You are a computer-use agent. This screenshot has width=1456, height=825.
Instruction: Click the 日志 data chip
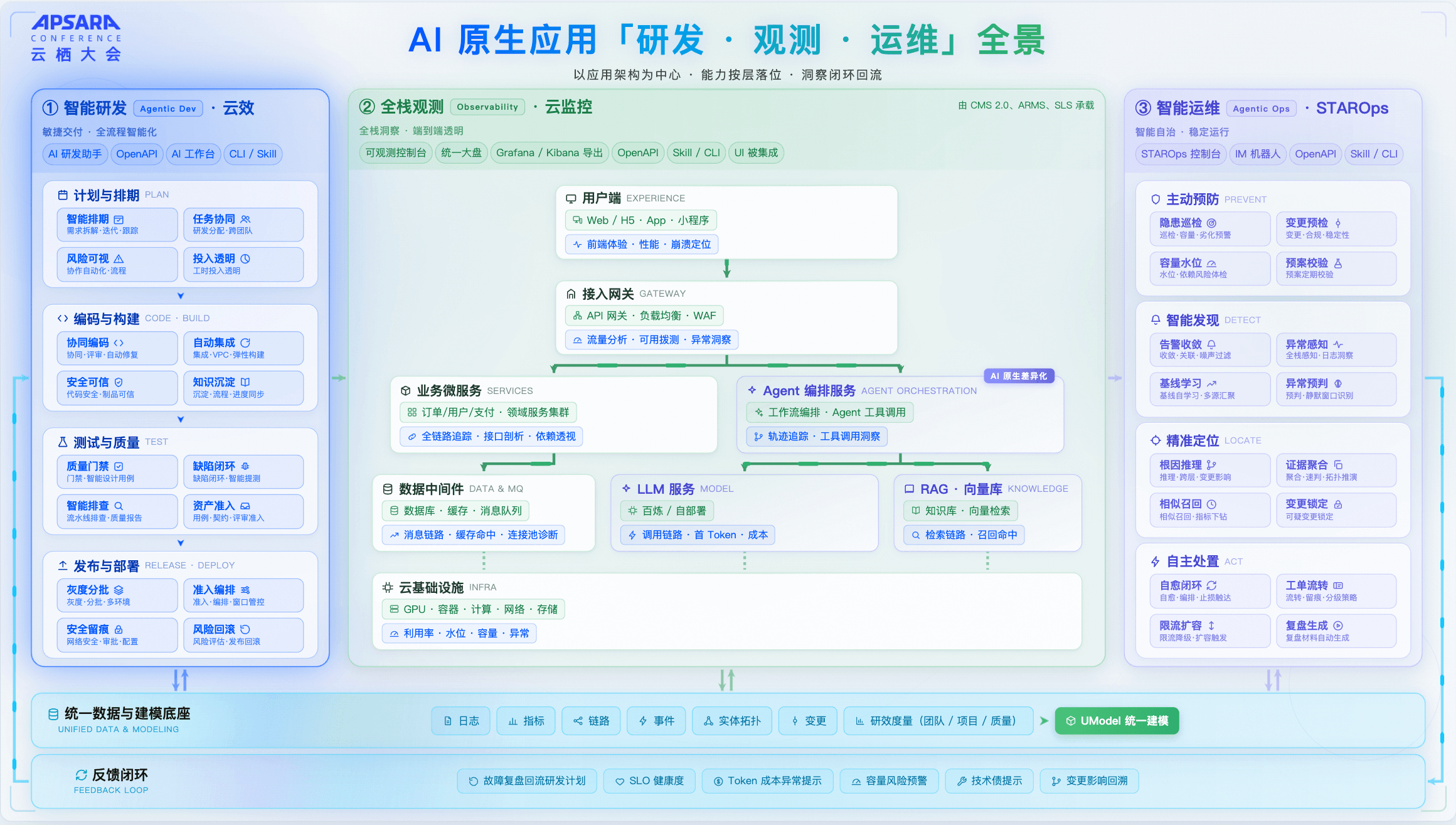tap(461, 721)
